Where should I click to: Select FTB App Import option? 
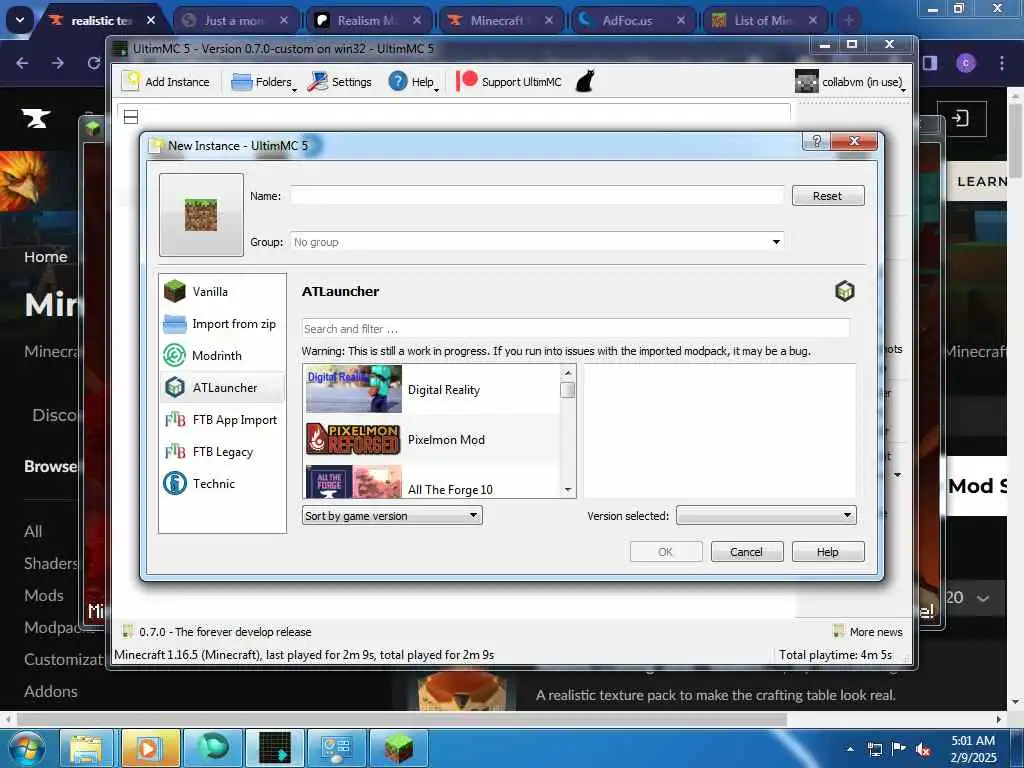[222, 419]
